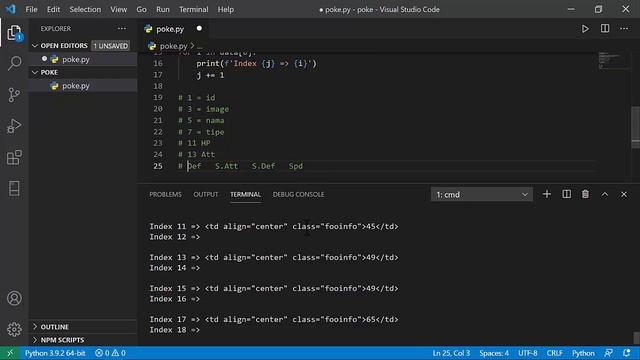640x360 pixels.
Task: Click the VS Code logo in title bar
Action: click(11, 9)
